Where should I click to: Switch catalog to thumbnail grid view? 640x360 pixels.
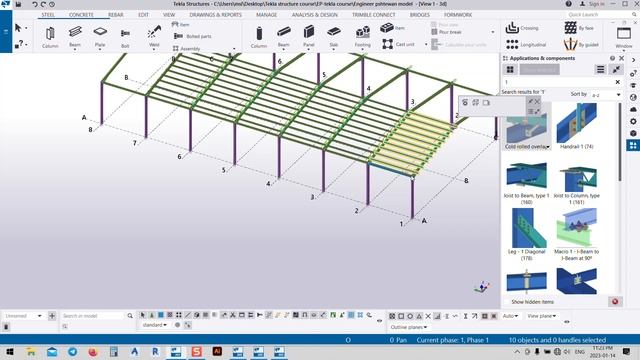pos(510,69)
